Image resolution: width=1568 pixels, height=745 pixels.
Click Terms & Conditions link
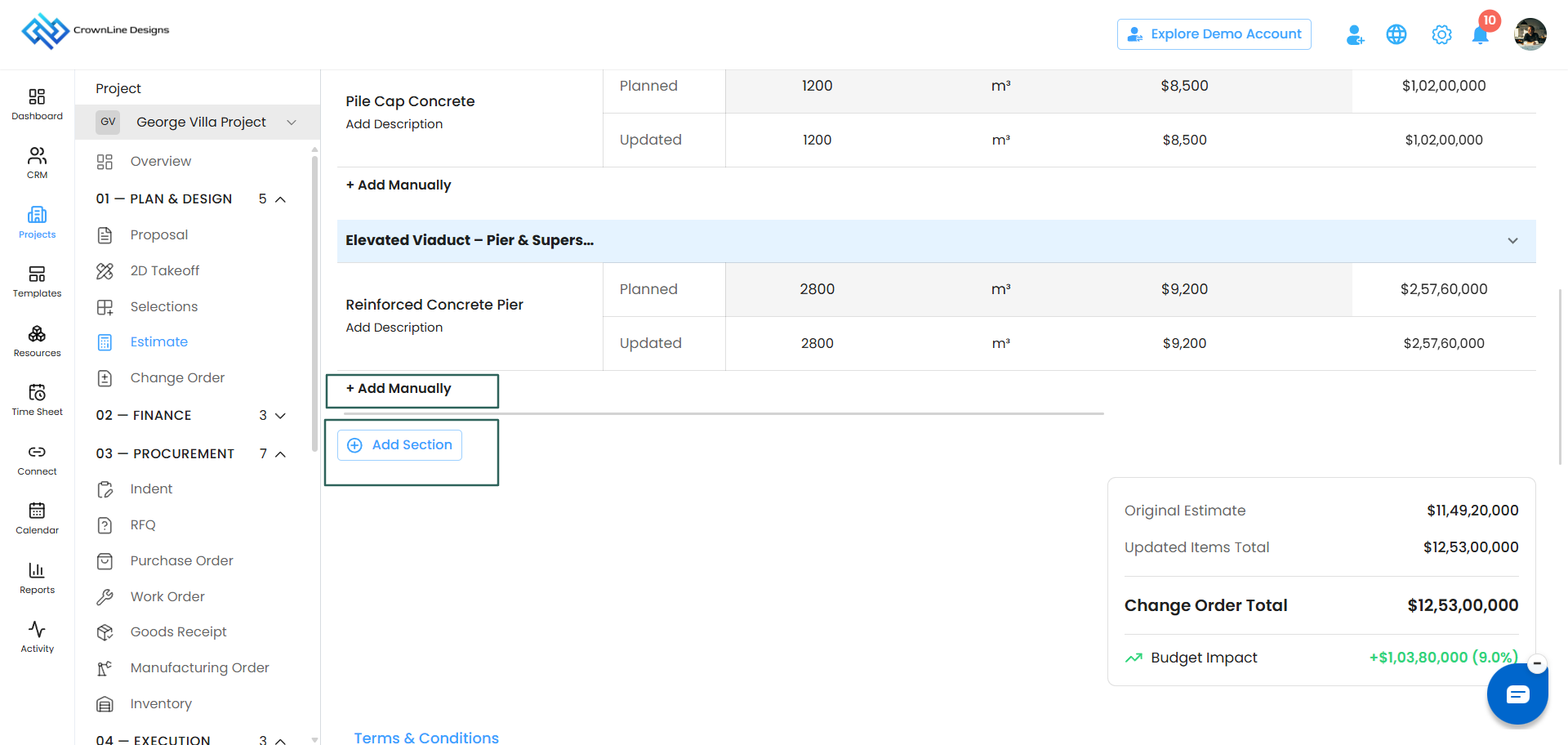pos(426,737)
